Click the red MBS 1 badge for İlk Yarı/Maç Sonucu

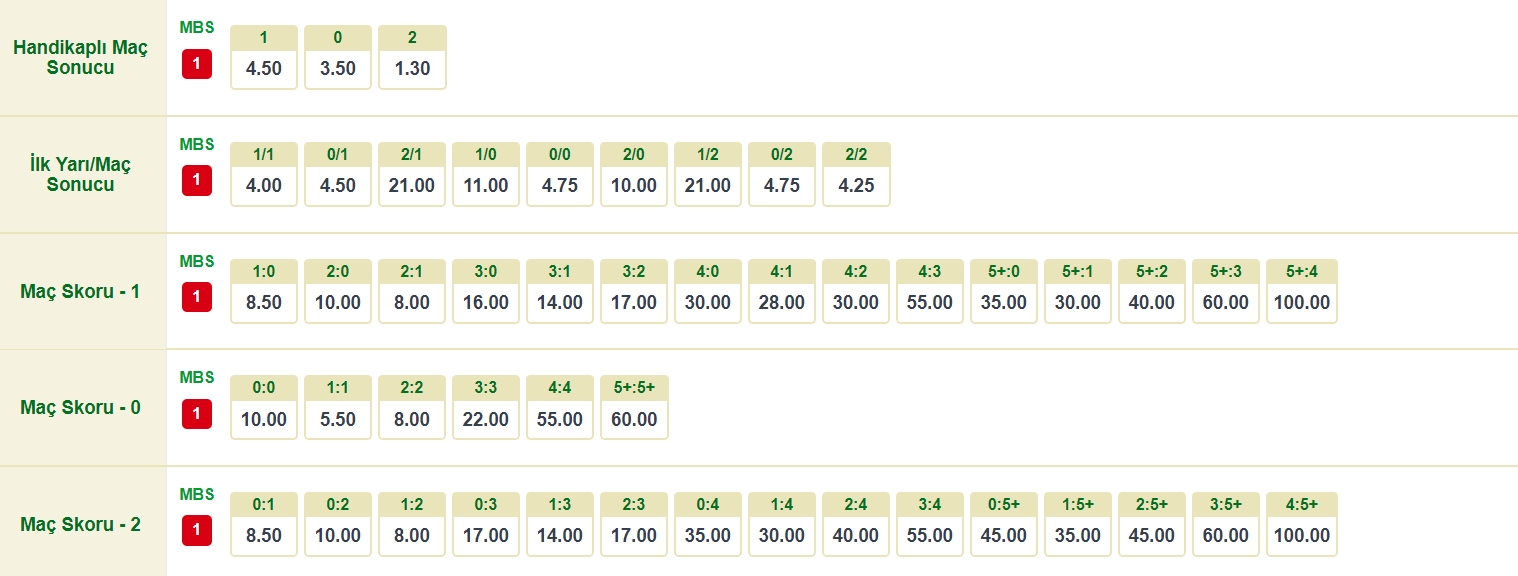point(197,181)
